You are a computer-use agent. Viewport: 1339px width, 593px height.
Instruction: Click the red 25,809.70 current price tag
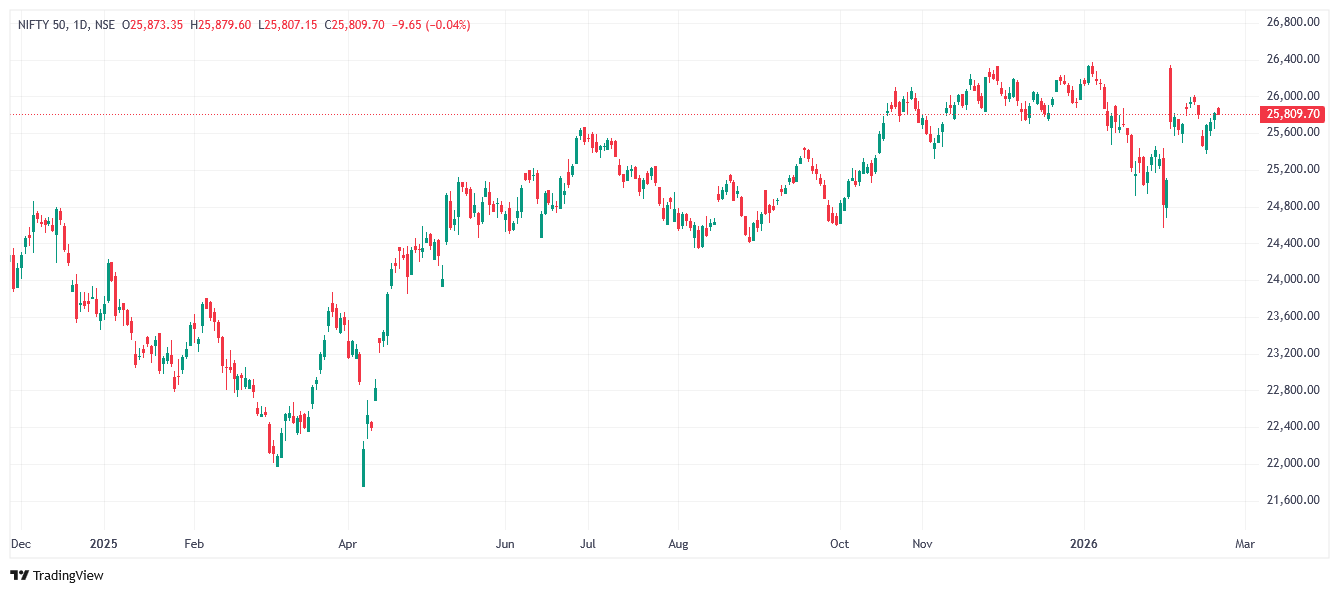click(1294, 115)
